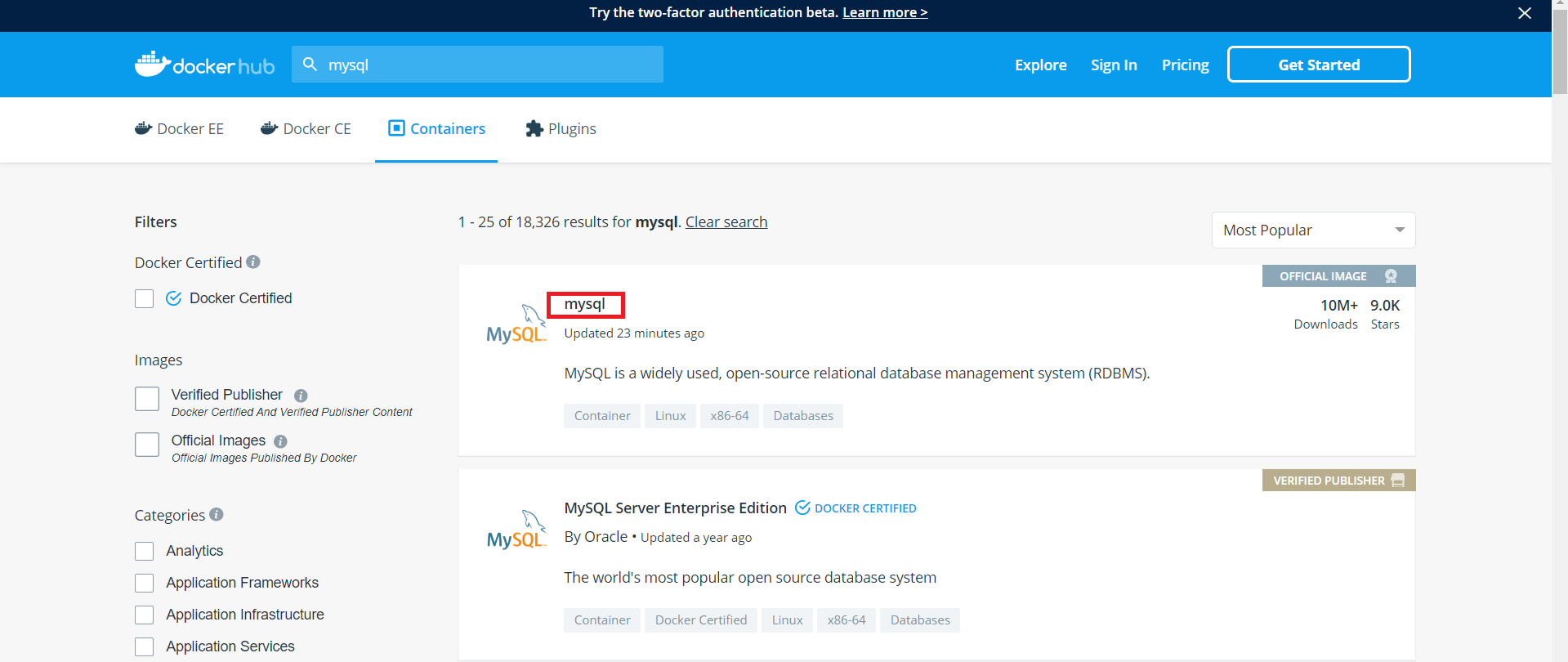This screenshot has width=1568, height=662.
Task: Click the info icon next to Verified Publisher
Action: [x=301, y=396]
